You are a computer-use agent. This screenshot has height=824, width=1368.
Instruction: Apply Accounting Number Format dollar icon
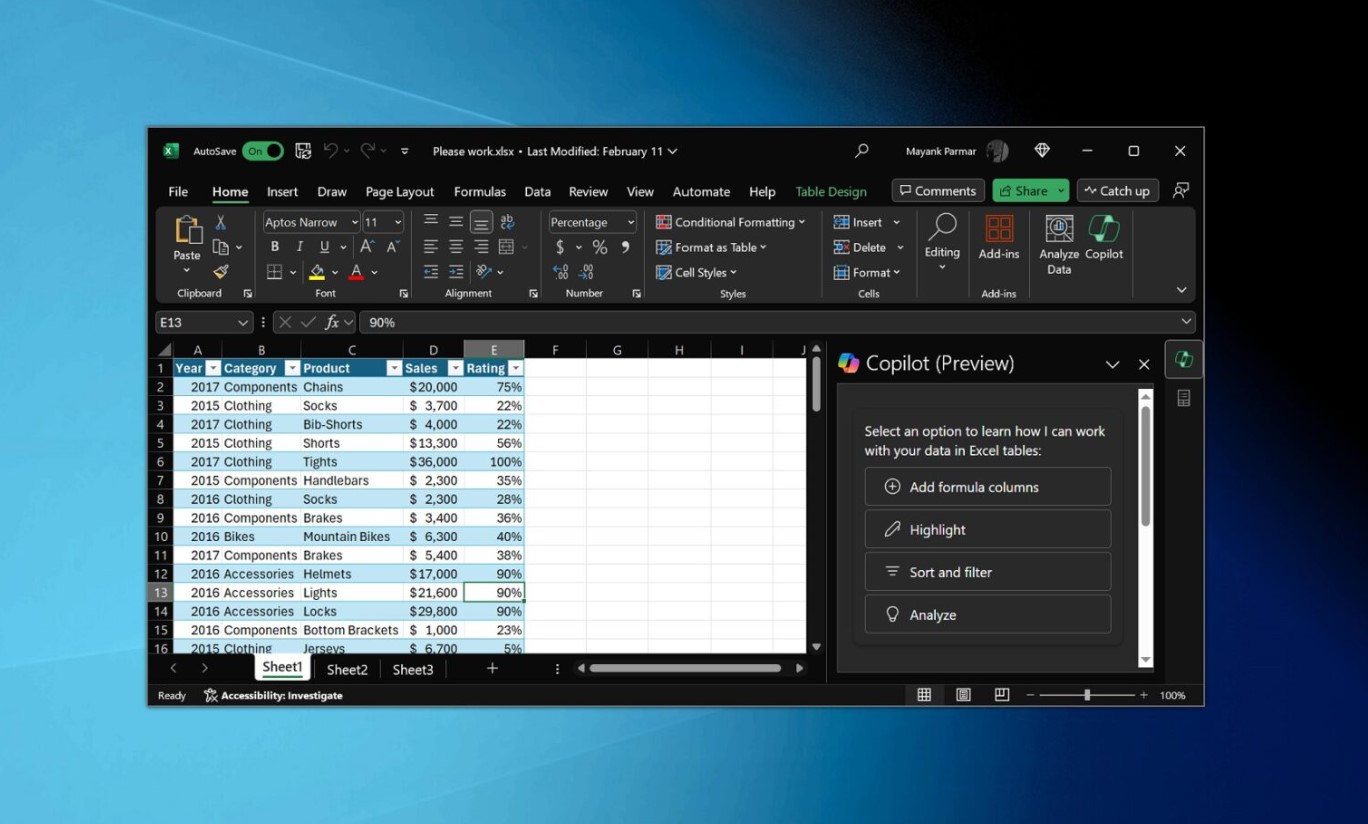pos(560,247)
